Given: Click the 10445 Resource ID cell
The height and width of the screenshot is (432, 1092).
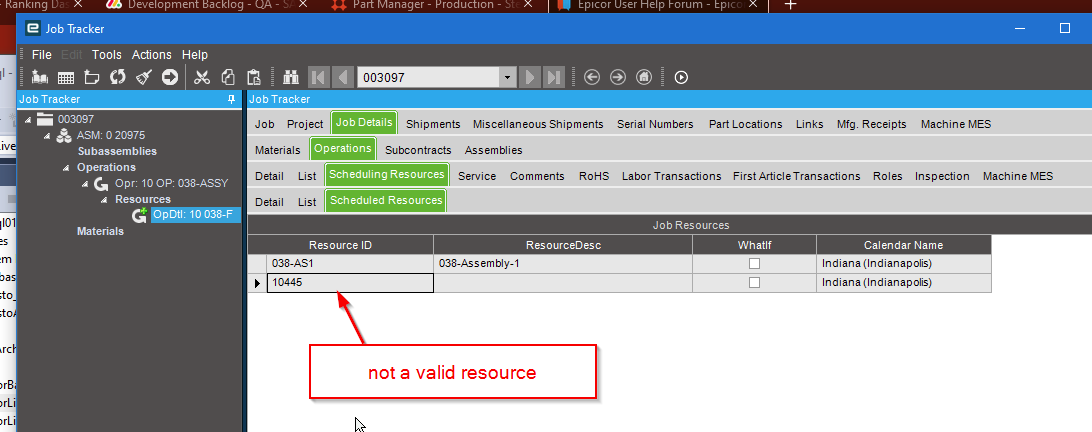Looking at the screenshot, I should coord(350,283).
